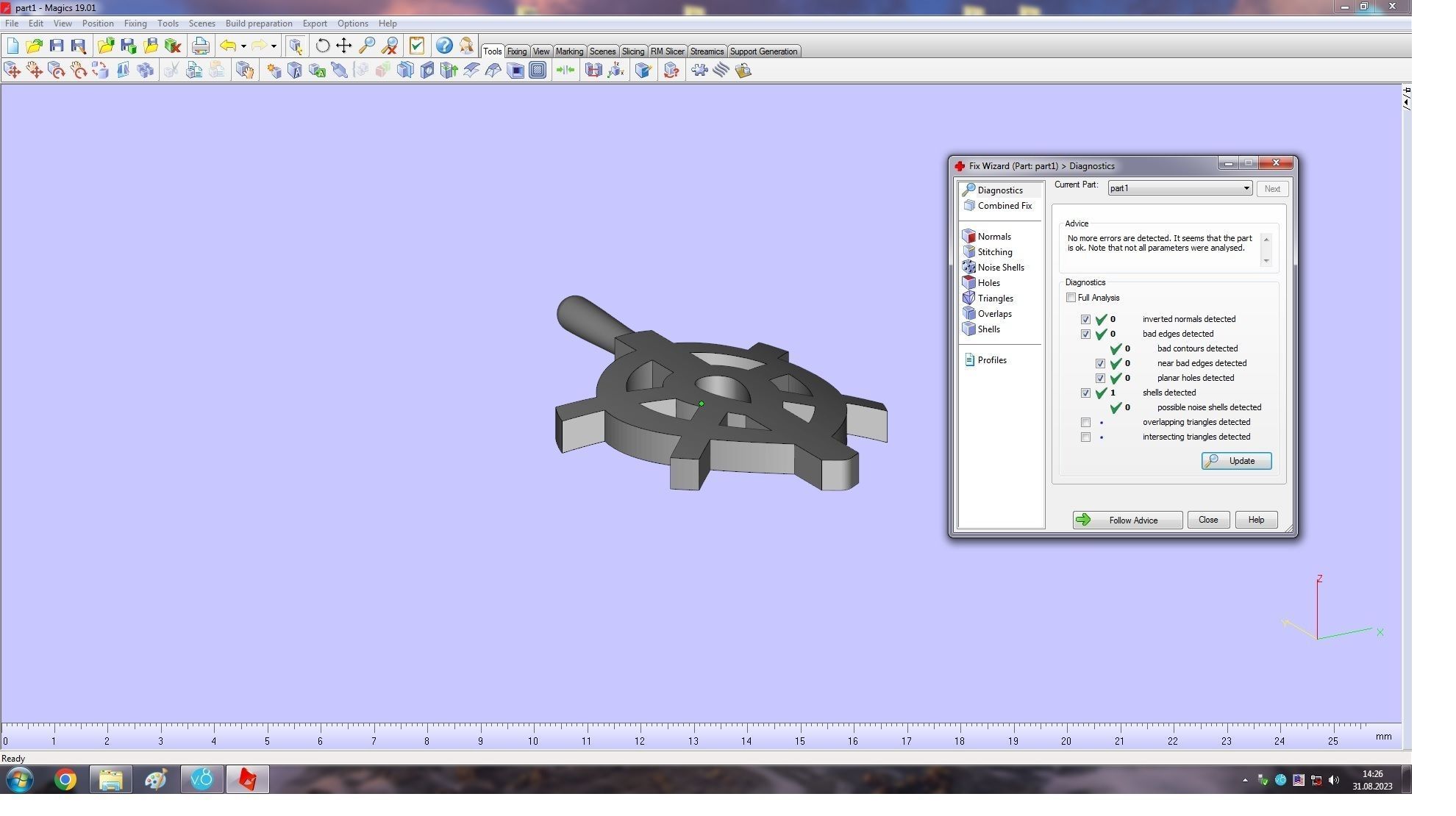Viewport: 1456px width, 816px height.
Task: Activate the Pan view tool
Action: pos(344,46)
